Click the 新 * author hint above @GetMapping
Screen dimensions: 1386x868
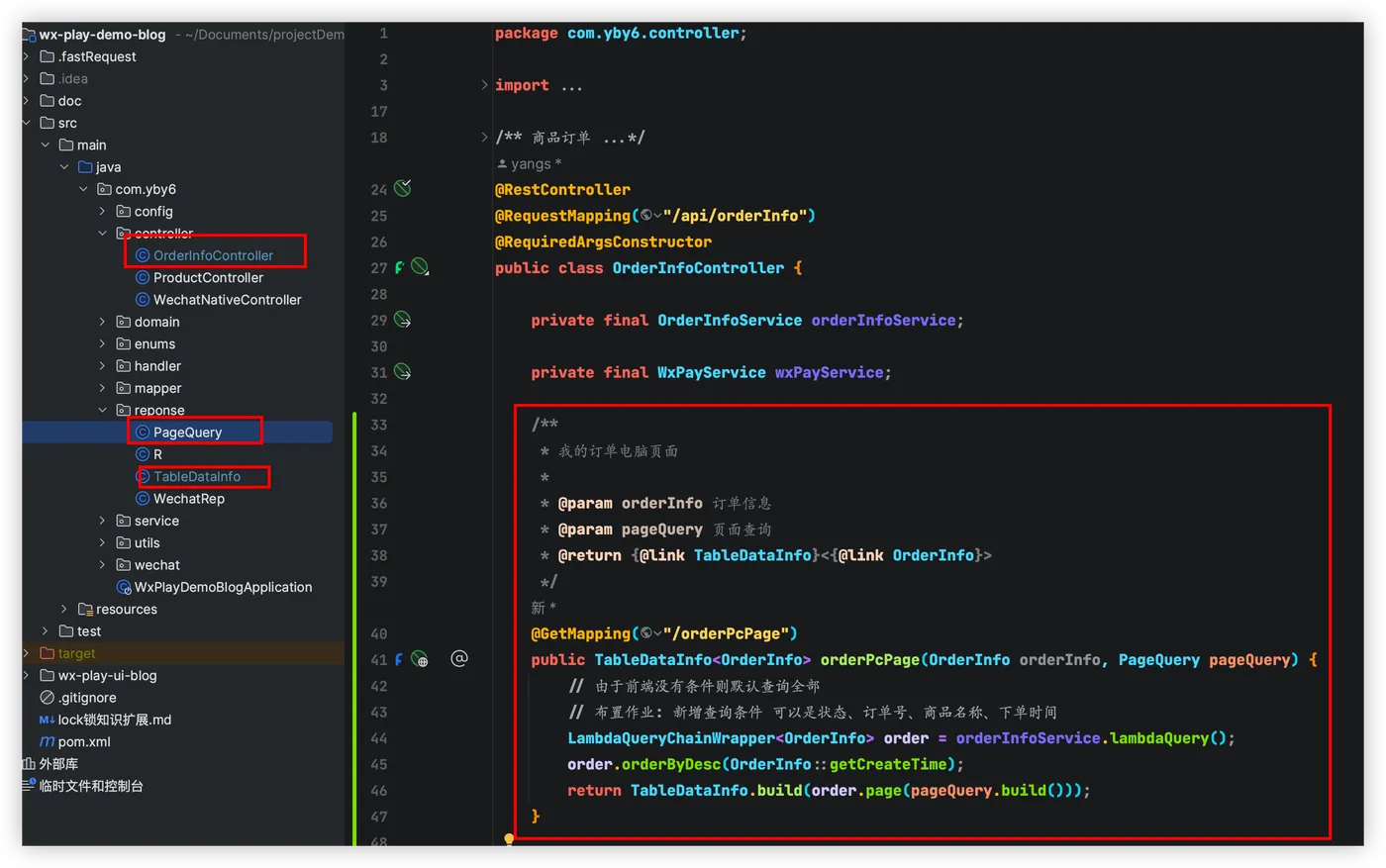[544, 608]
